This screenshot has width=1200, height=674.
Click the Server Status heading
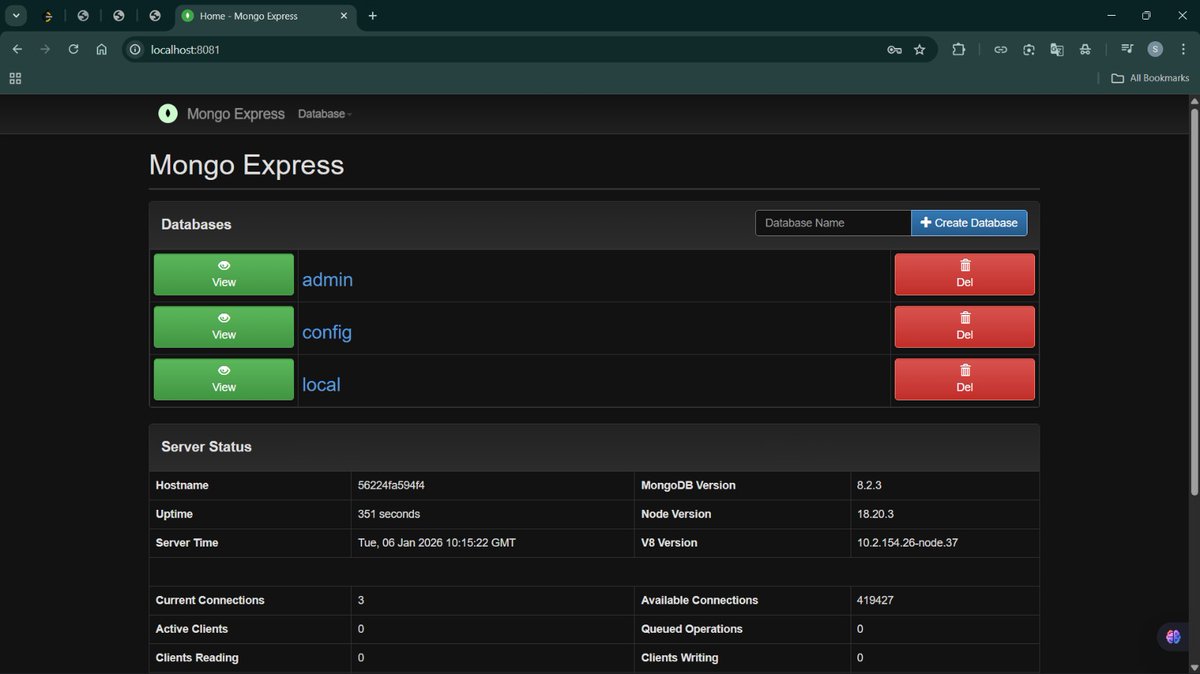pos(206,447)
